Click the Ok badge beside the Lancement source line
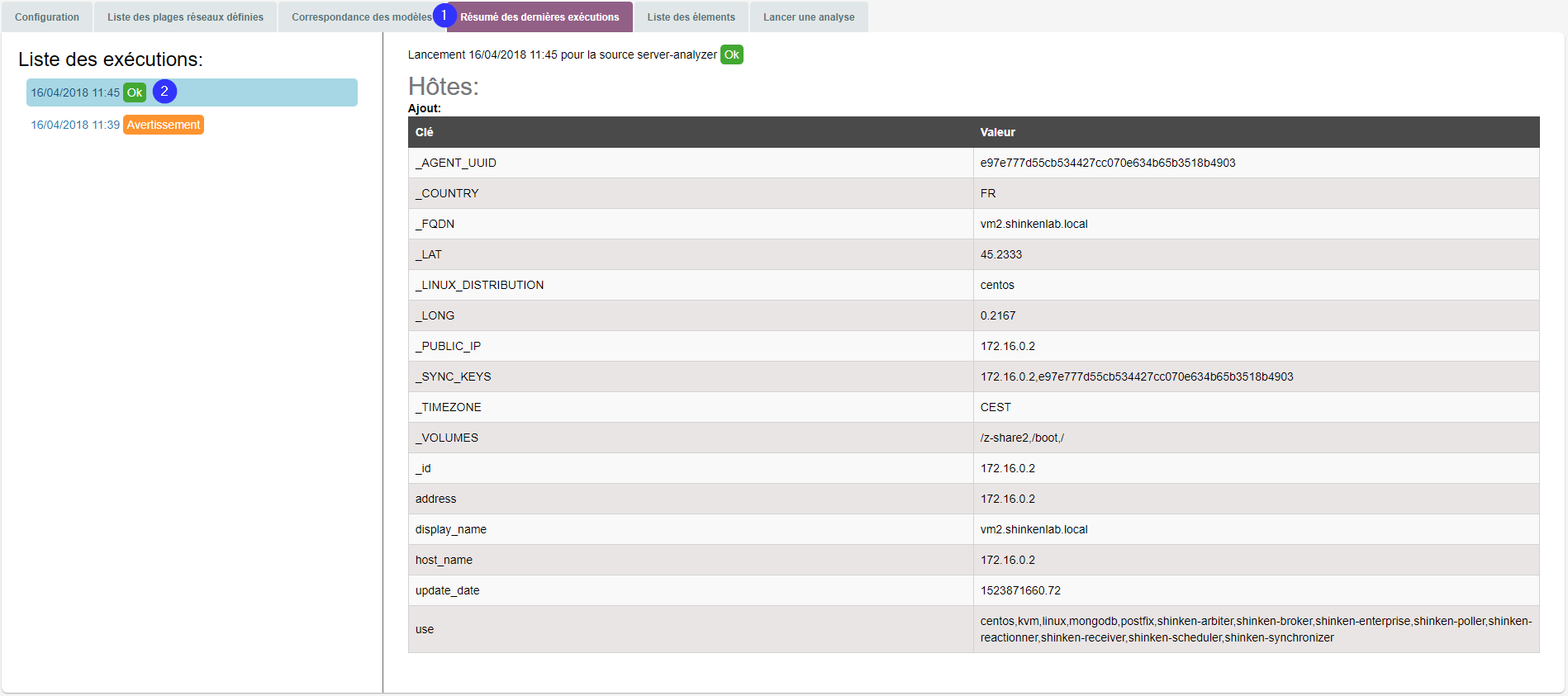The height and width of the screenshot is (696, 1568). point(732,54)
